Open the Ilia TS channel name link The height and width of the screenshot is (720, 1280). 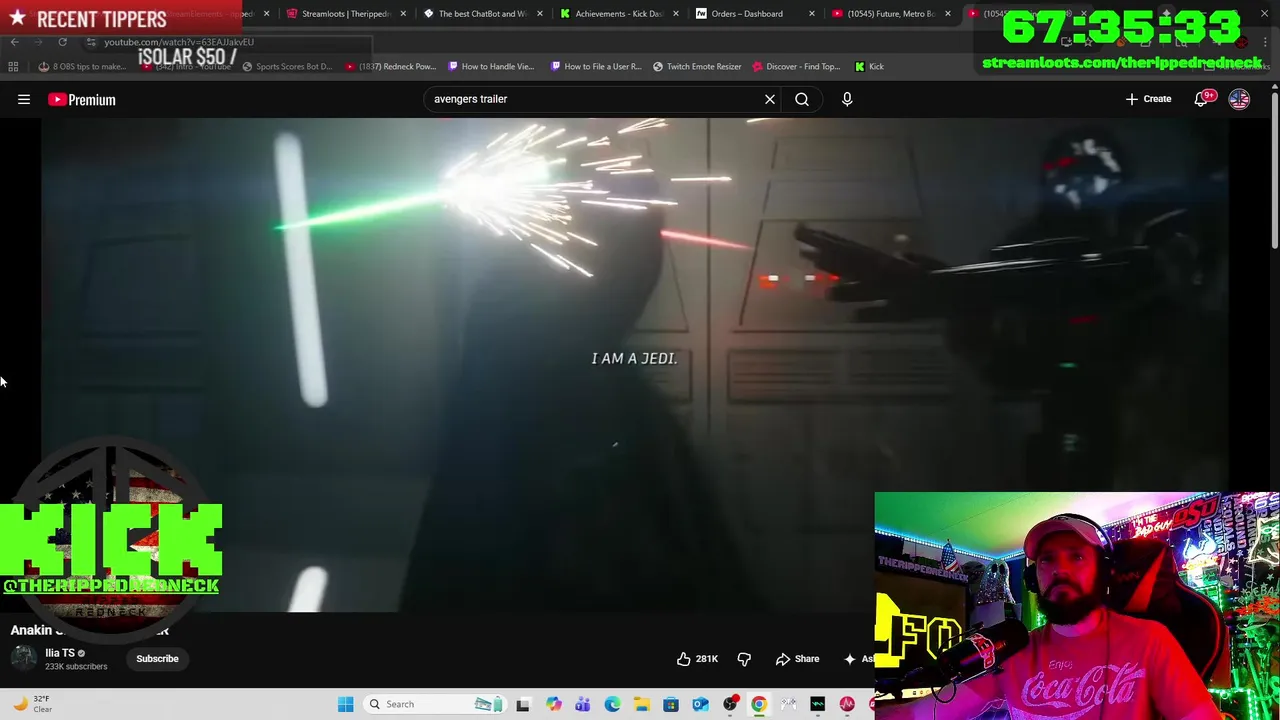coord(60,653)
